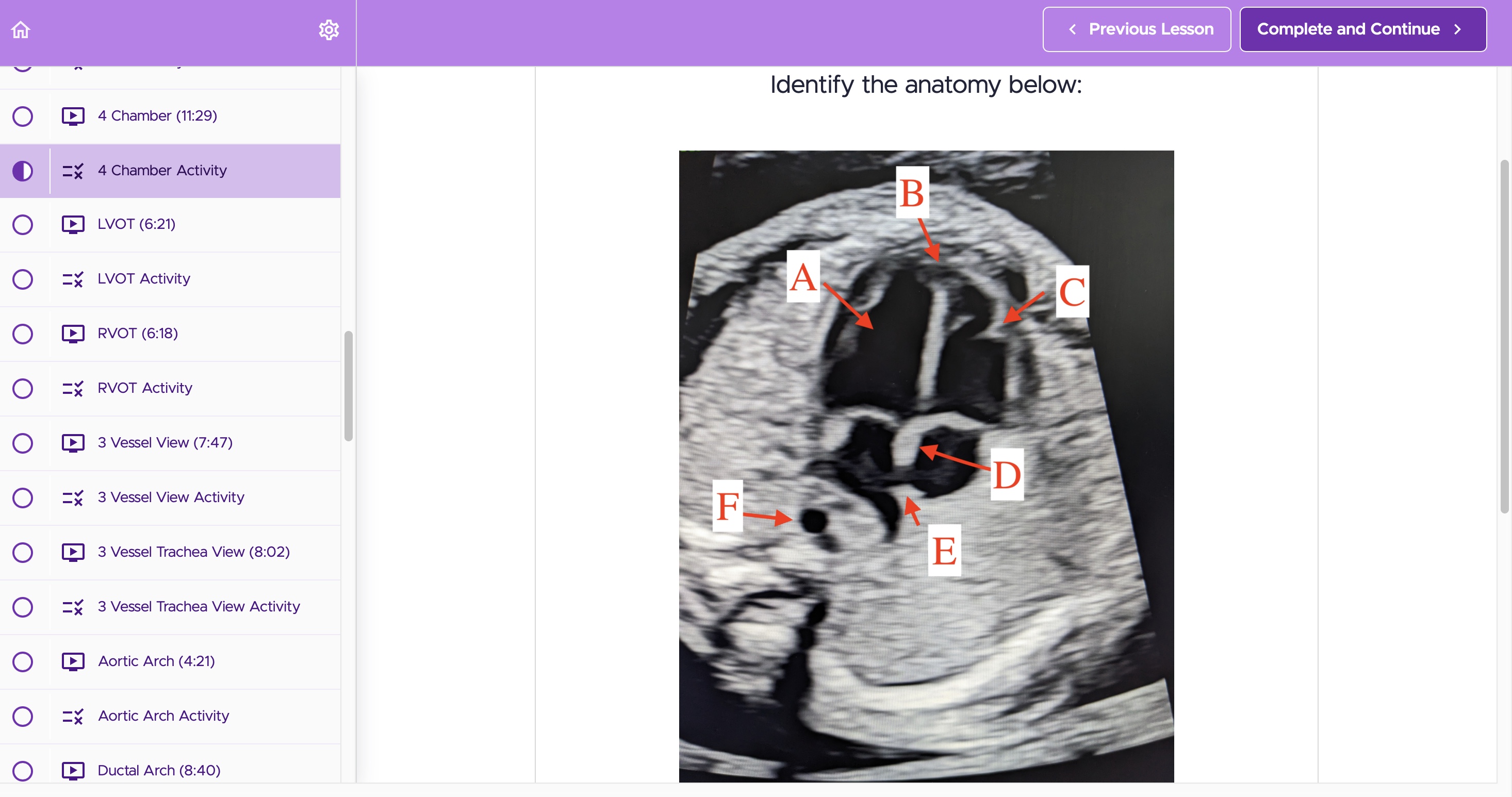Toggle completion circle for 4 Chamber (11:29)
This screenshot has height=797, width=1512.
pyautogui.click(x=22, y=116)
